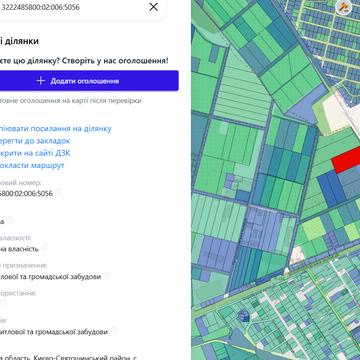Click the 'Додати оголошення' button
Image resolution: width=360 pixels, height=360 pixels.
click(89, 81)
